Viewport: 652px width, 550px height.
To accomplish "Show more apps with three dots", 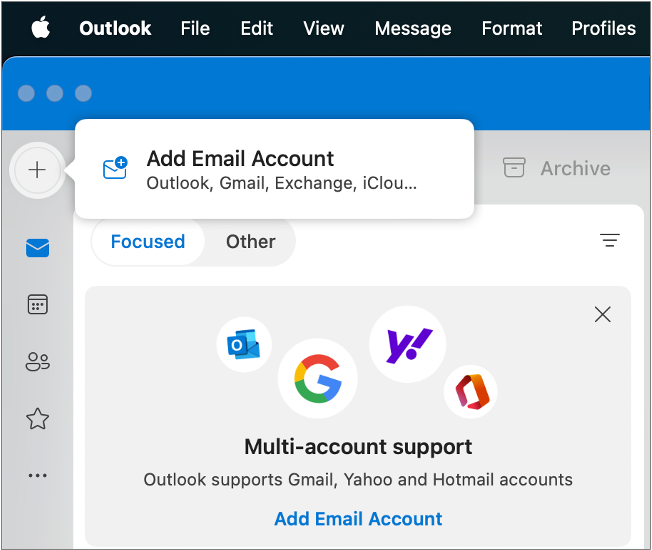I will pos(37,475).
